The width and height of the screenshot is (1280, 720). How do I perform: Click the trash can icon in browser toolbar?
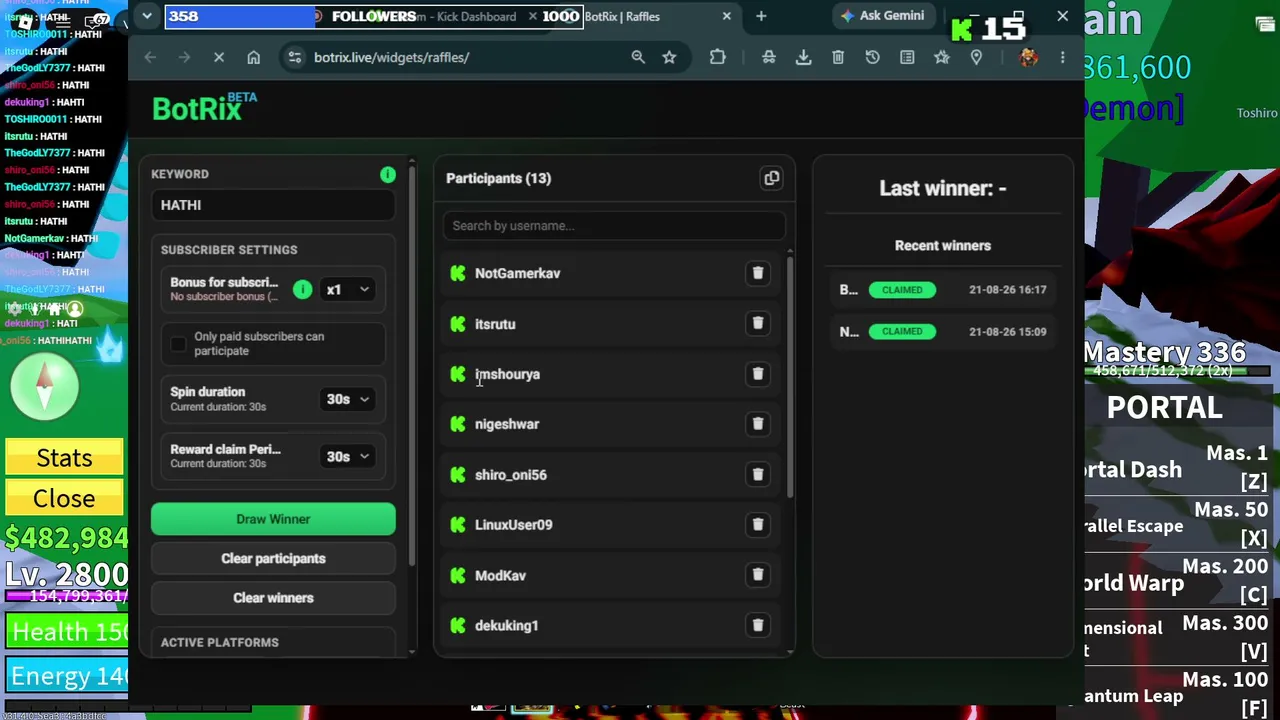click(x=838, y=57)
